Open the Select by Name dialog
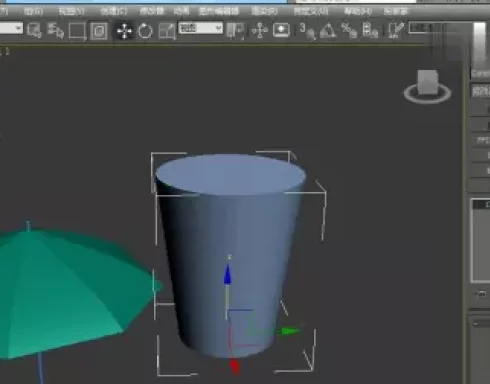 tap(55, 30)
